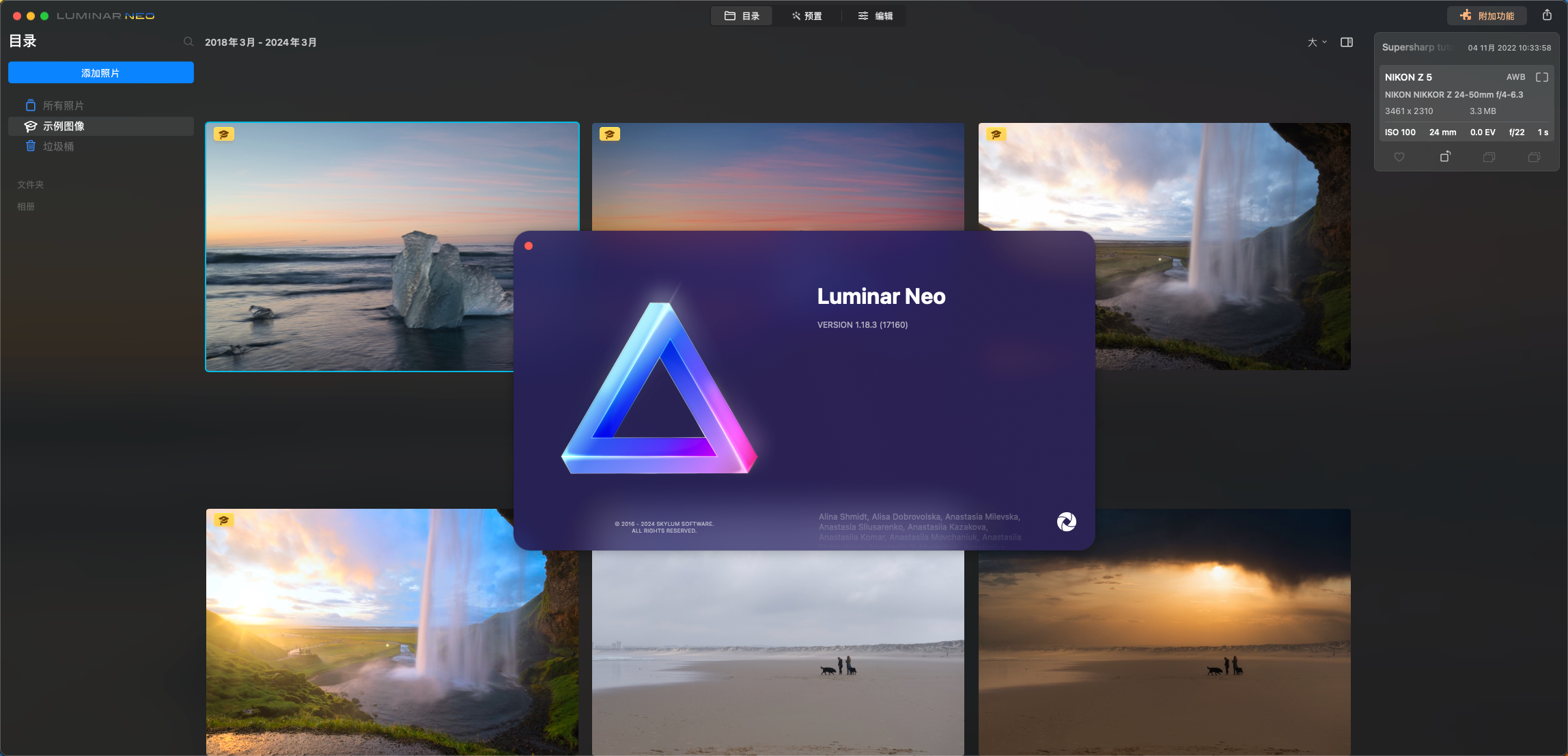Click sample badge on bottom-left waterfall thumbnail
The height and width of the screenshot is (756, 1568).
[224, 520]
